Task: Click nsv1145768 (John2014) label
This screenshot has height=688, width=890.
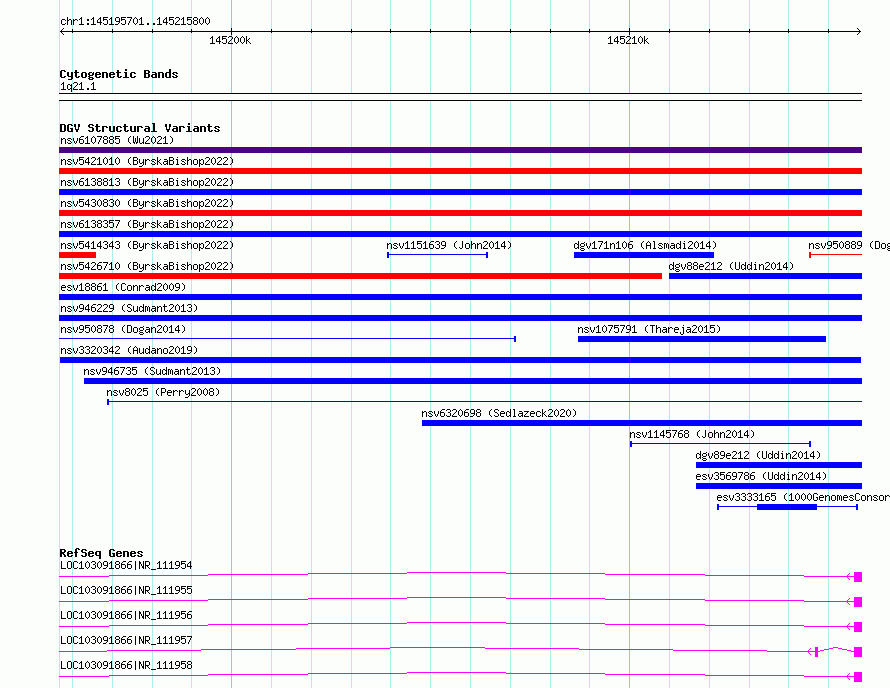Action: coord(692,434)
